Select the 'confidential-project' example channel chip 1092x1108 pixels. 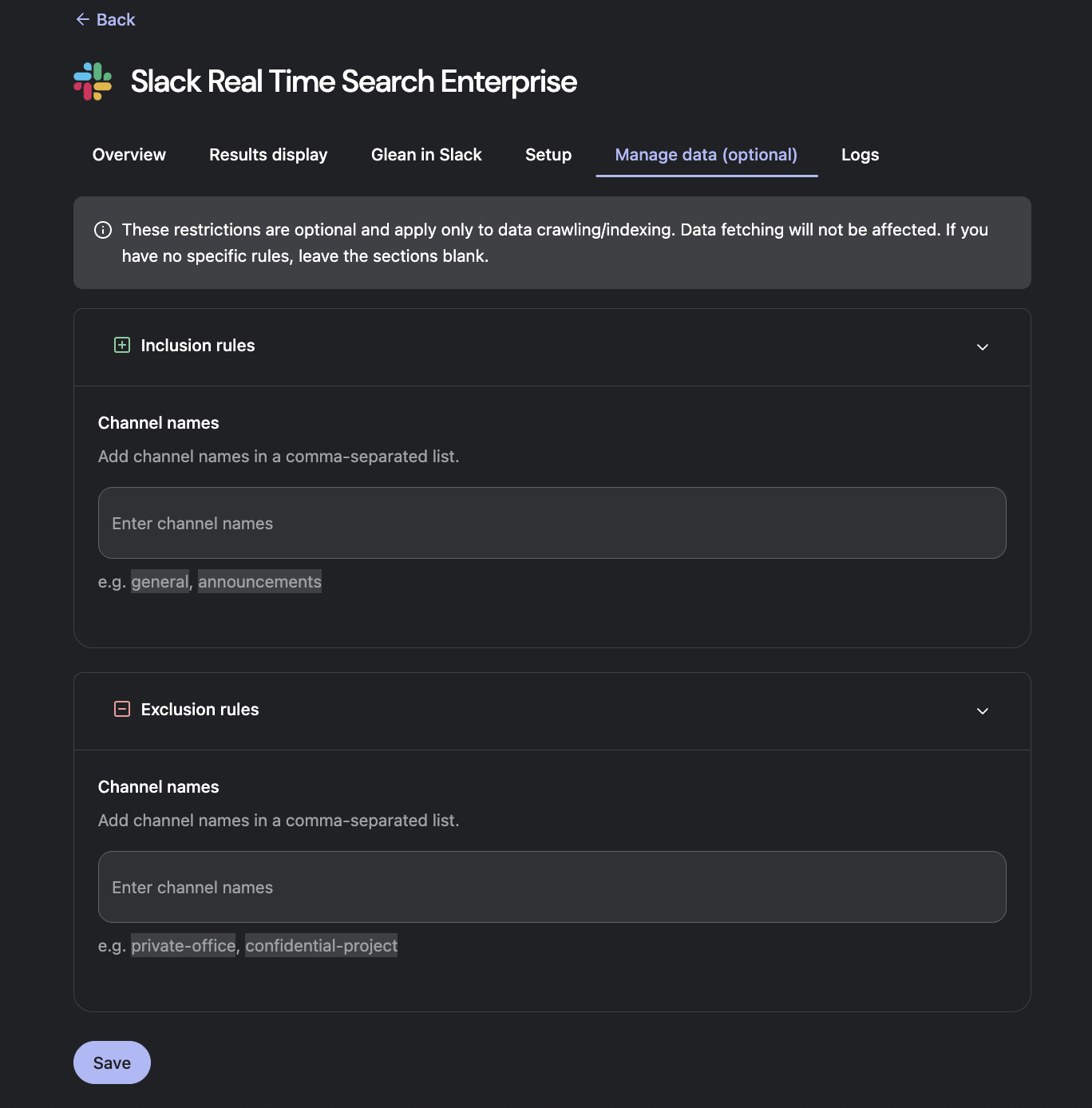[321, 945]
